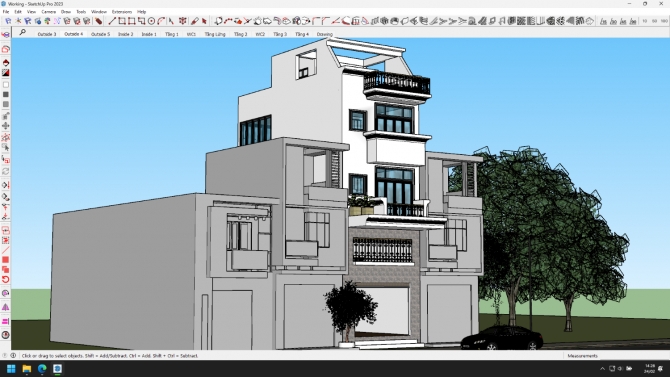670x377 pixels.
Task: Click the '100' button in right toolbar
Action: 664,21
